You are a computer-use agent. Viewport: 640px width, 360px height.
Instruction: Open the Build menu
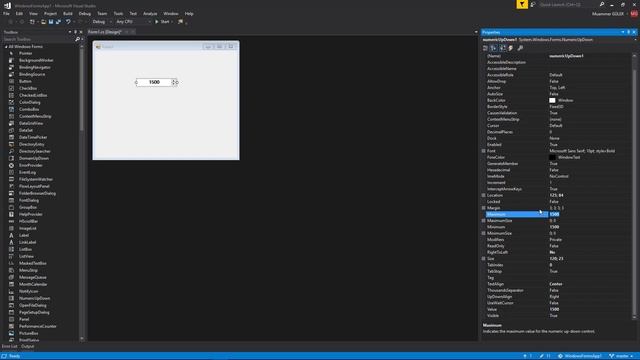click(68, 13)
